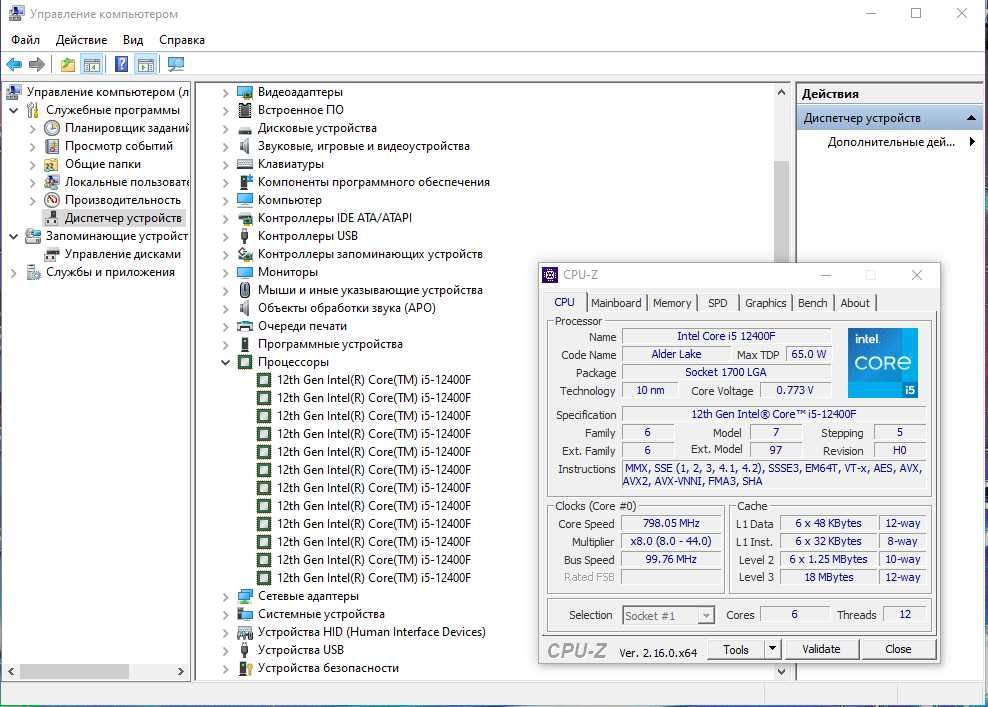Click the CPU-Z title bar app icon
The image size is (988, 707).
coord(549,275)
